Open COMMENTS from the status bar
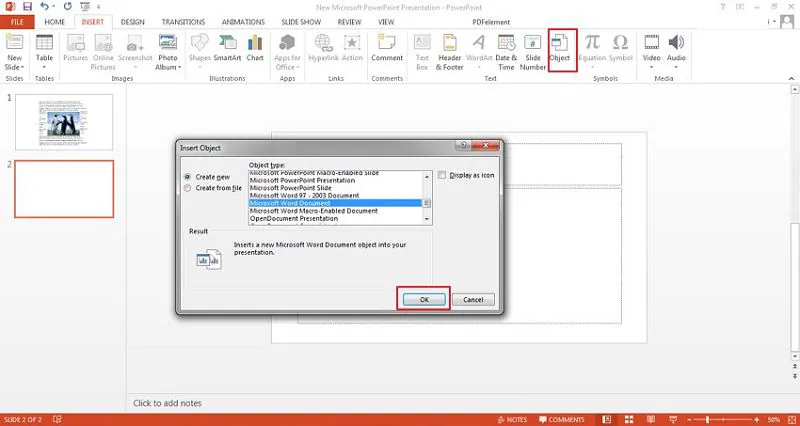This screenshot has width=800, height=426. (562, 419)
